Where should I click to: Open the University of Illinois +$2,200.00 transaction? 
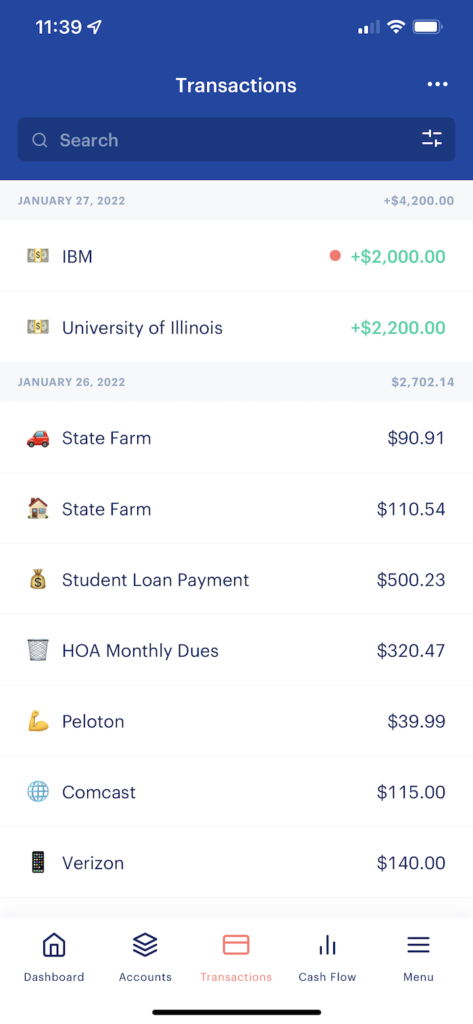(x=236, y=327)
